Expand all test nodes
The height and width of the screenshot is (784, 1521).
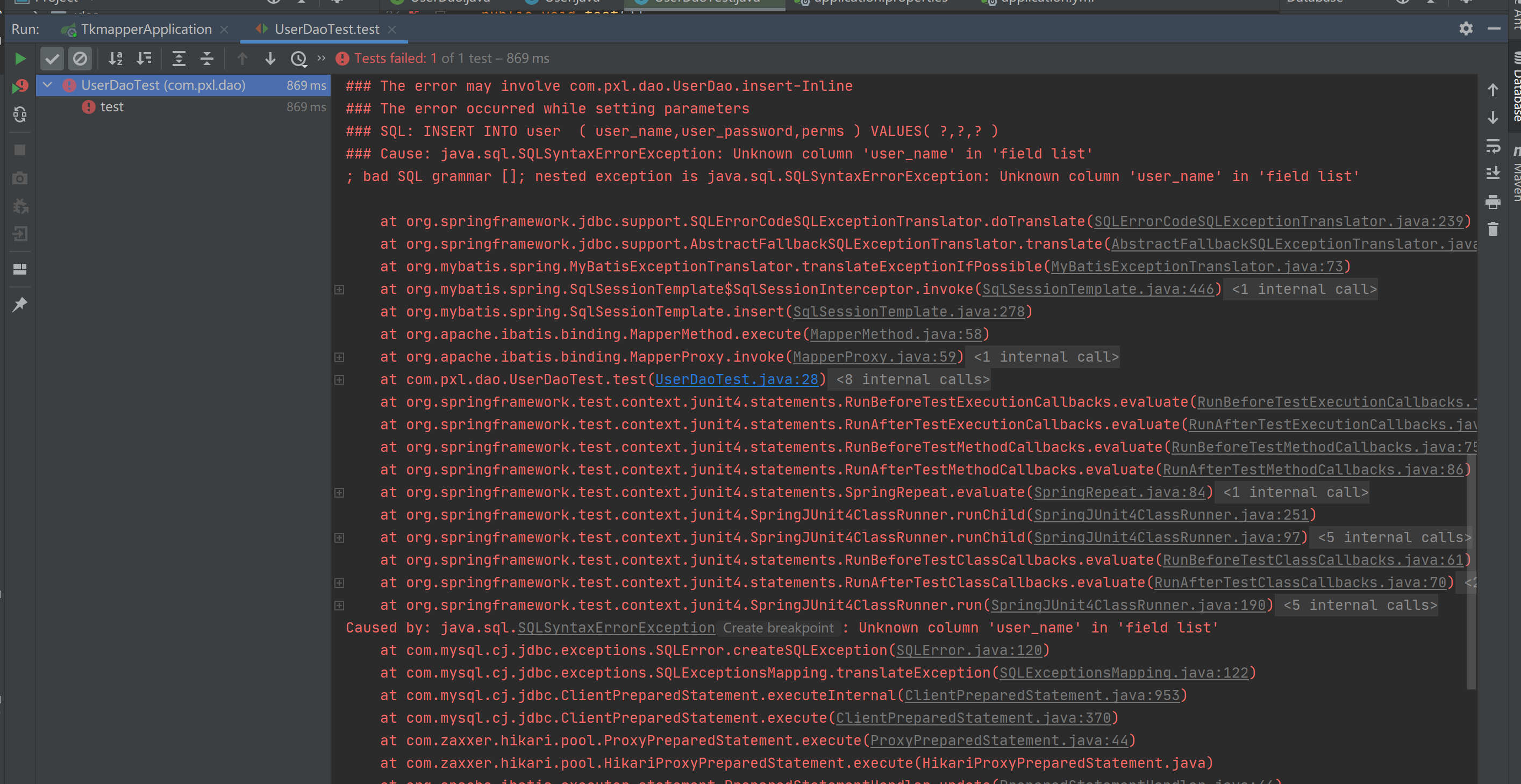tap(178, 59)
